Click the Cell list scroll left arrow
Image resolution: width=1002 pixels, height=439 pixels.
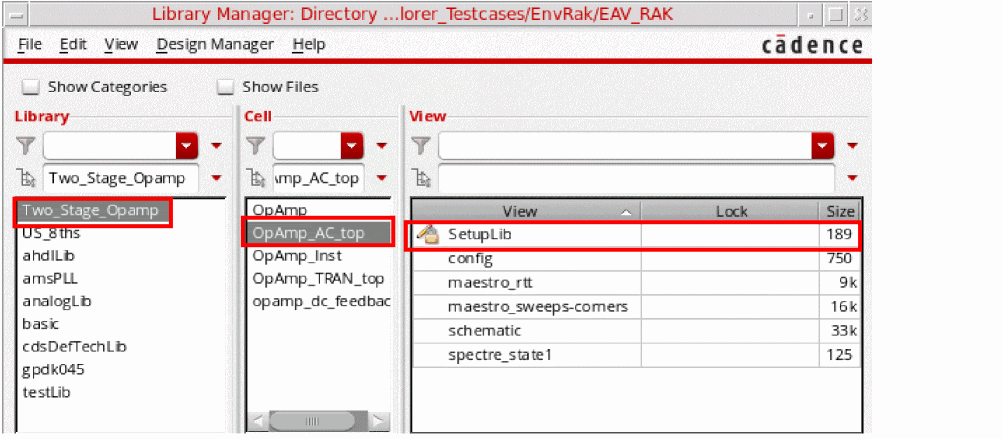tap(257, 421)
